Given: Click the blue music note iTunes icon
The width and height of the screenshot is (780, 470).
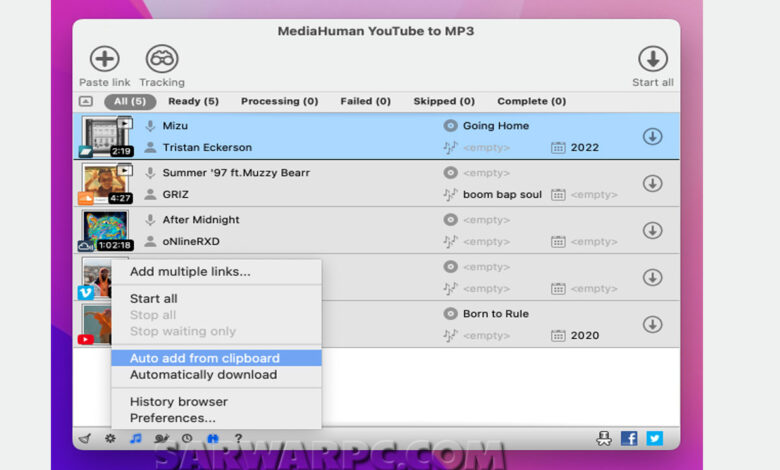Looking at the screenshot, I should tap(136, 439).
